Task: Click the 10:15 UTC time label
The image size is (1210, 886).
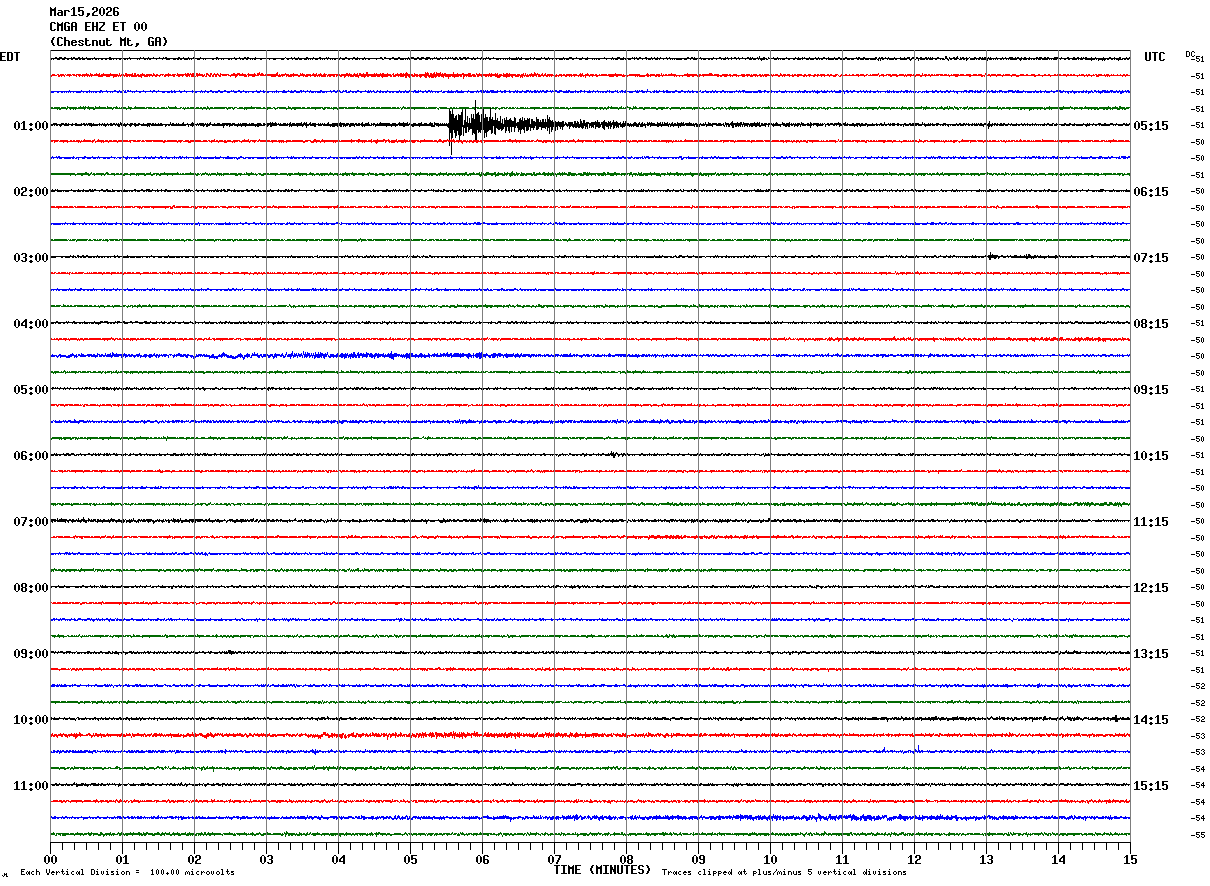Action: (x=1150, y=456)
